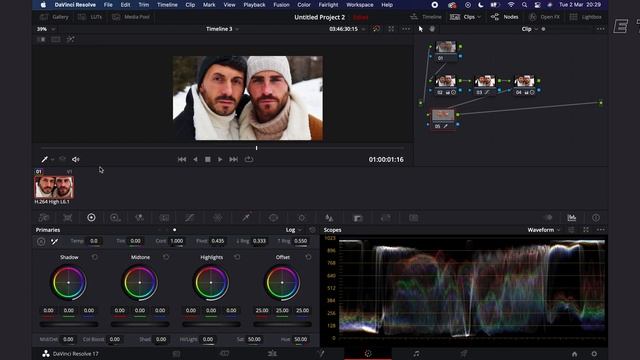Open the Scopes options menu
640x360 pixels.
click(600, 230)
